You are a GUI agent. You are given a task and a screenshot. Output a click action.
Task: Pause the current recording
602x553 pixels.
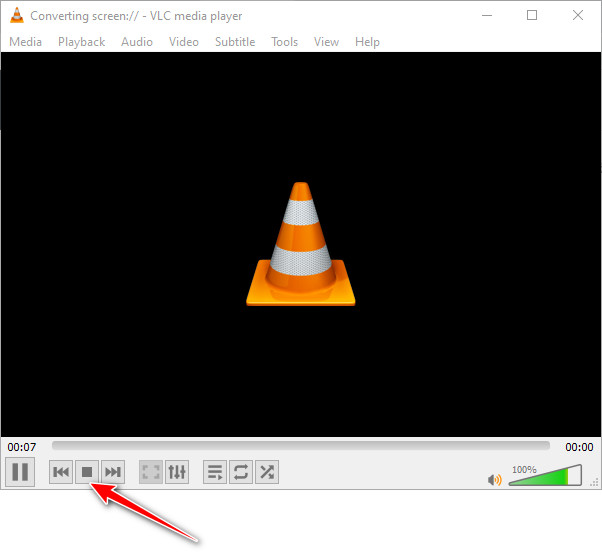(20, 472)
